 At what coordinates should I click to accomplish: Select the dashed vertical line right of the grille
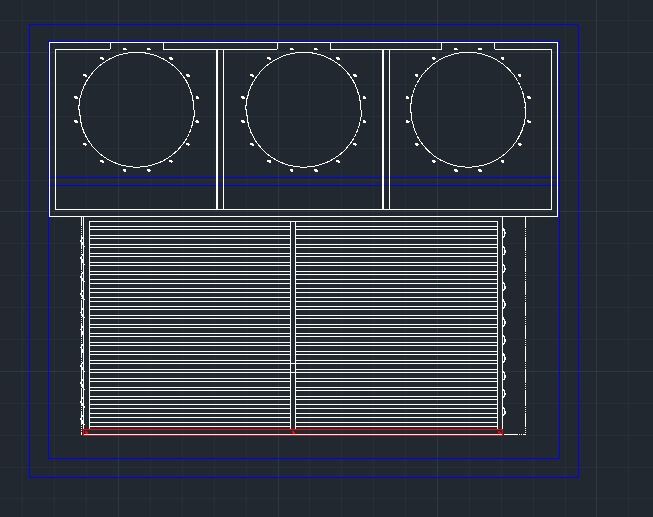(x=526, y=325)
